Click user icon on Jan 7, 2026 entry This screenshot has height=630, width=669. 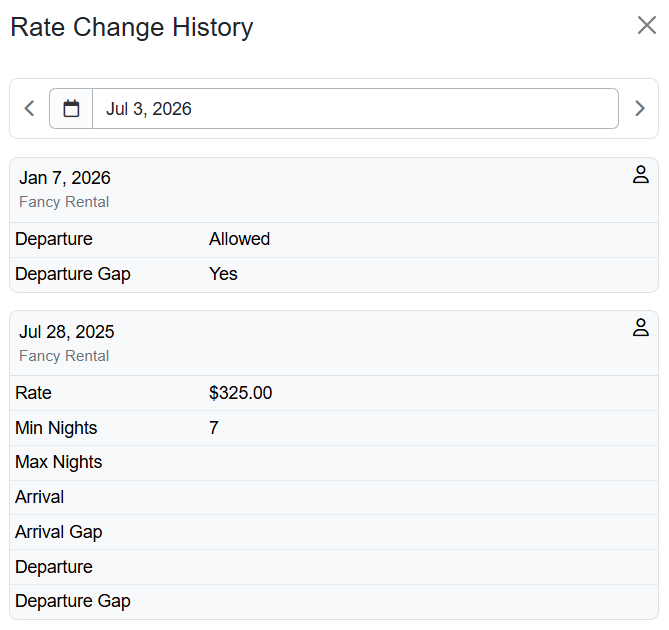point(640,174)
